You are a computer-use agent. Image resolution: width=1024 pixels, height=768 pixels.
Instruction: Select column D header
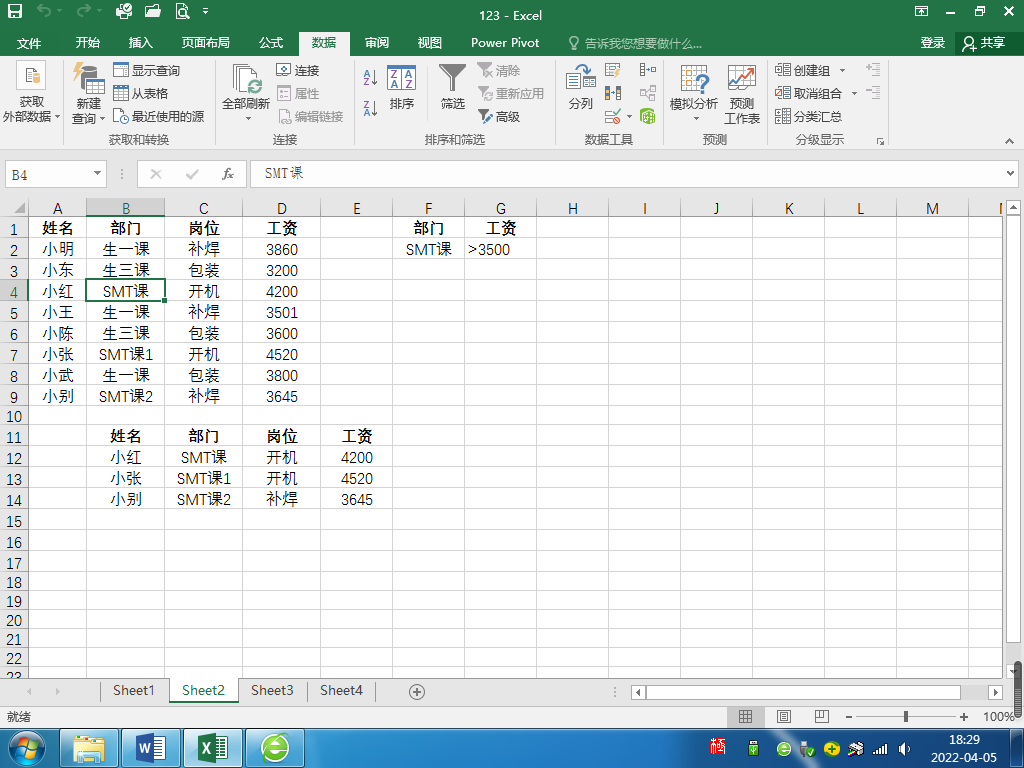click(x=281, y=208)
